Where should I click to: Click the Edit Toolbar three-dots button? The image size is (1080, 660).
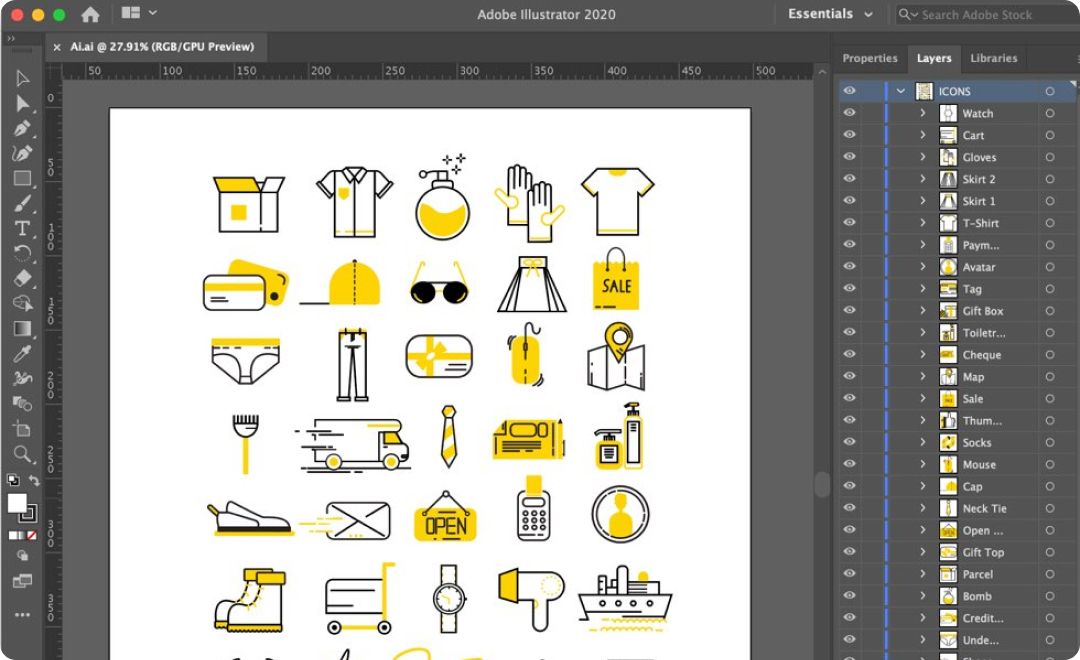[x=22, y=614]
